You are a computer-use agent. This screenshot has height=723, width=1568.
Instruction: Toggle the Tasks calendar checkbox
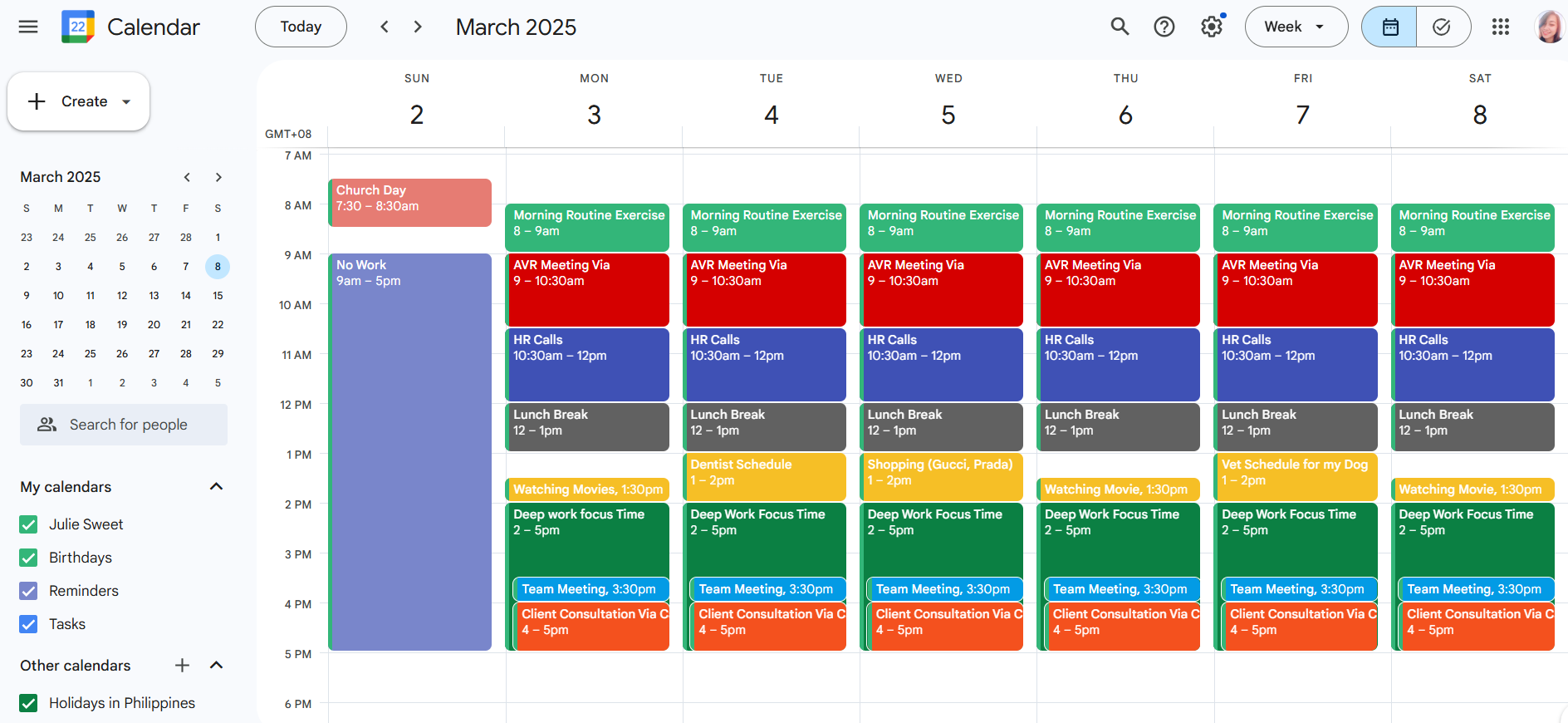[28, 624]
